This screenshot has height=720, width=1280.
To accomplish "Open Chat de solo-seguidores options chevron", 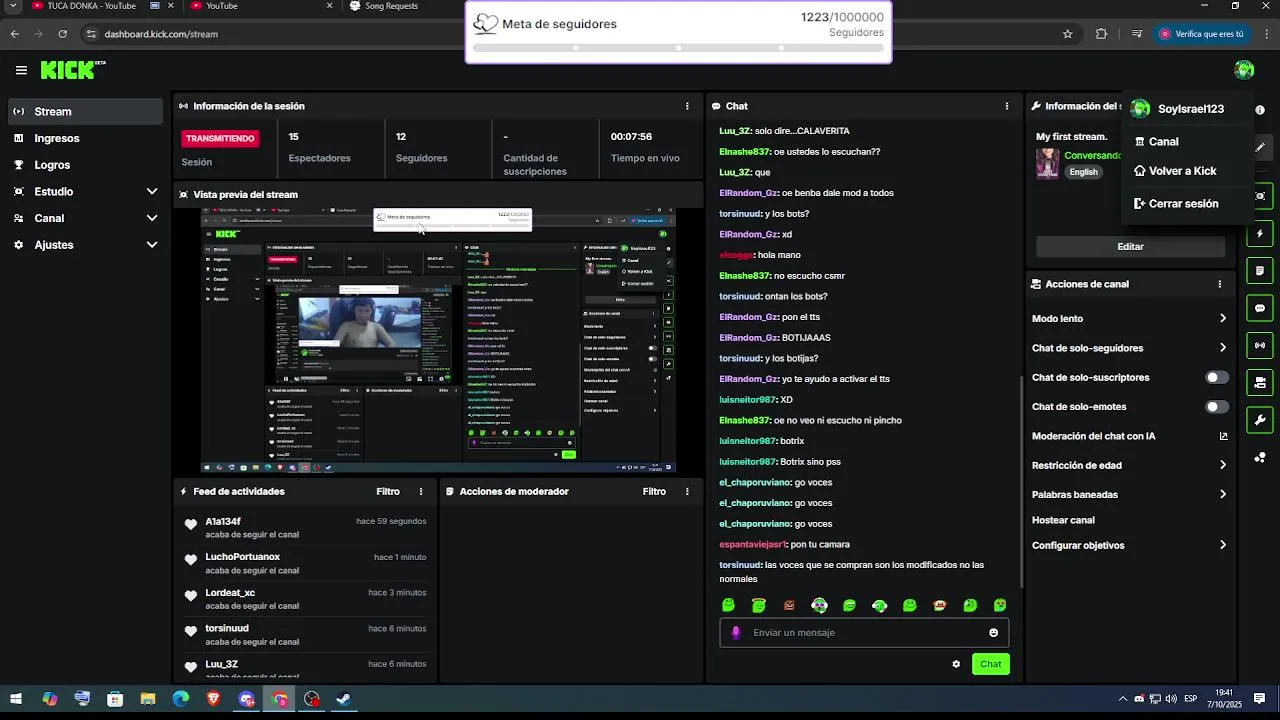I will coord(1223,348).
